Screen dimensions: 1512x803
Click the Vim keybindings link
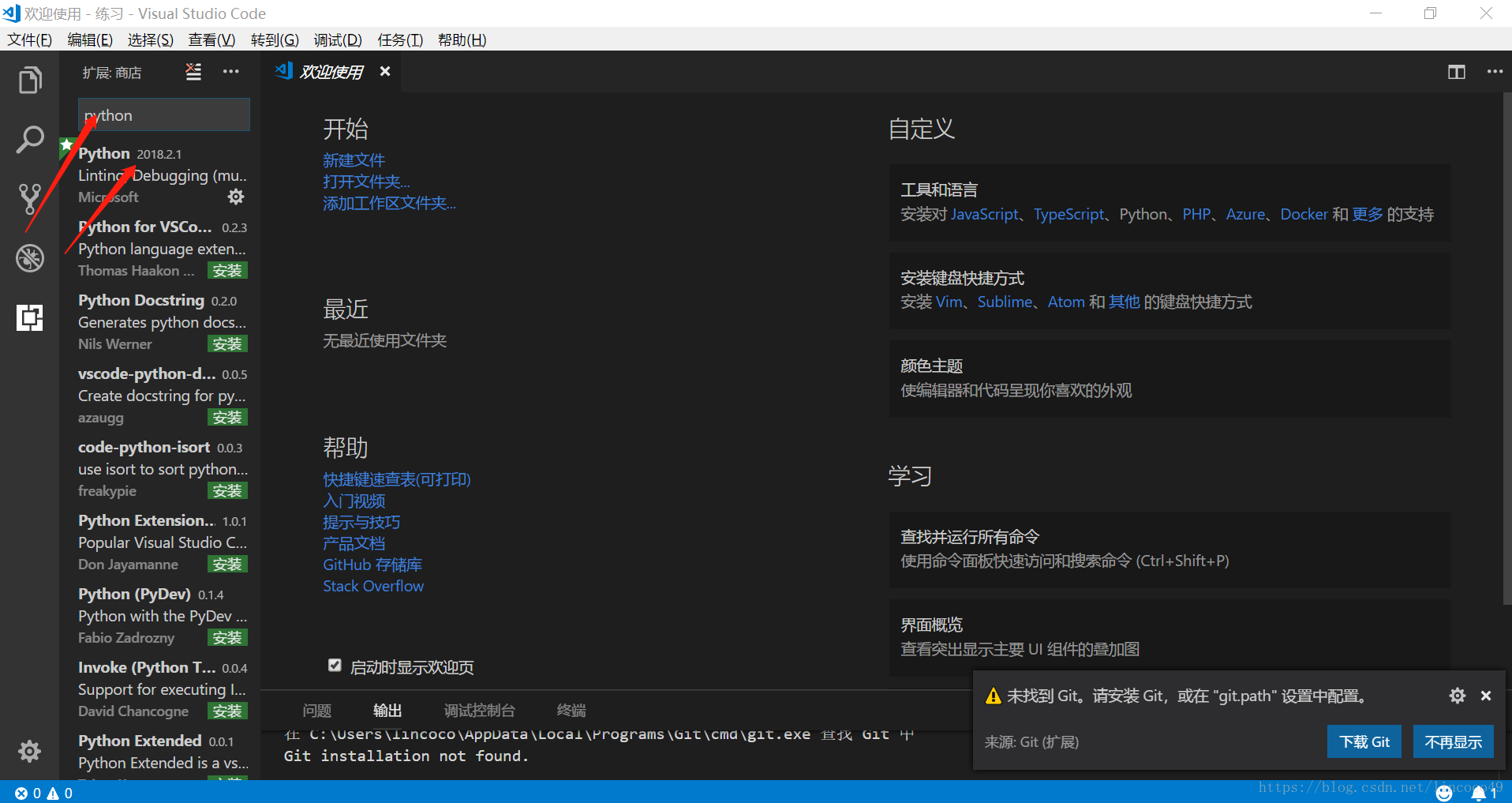click(949, 302)
